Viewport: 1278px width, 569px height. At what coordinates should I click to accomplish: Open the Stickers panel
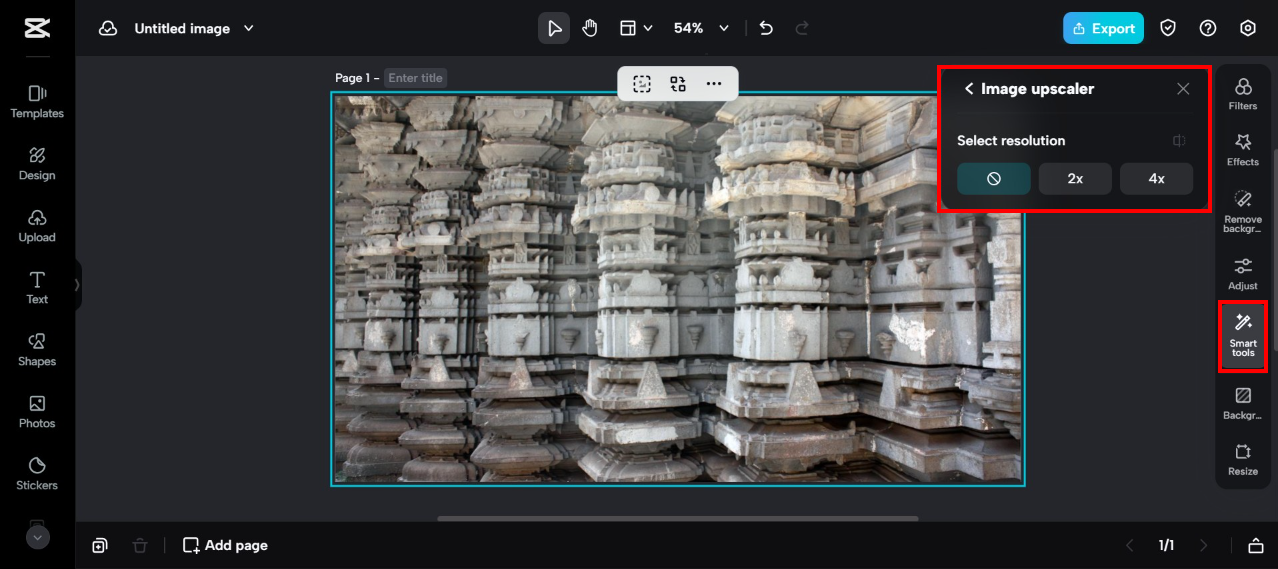[x=37, y=473]
